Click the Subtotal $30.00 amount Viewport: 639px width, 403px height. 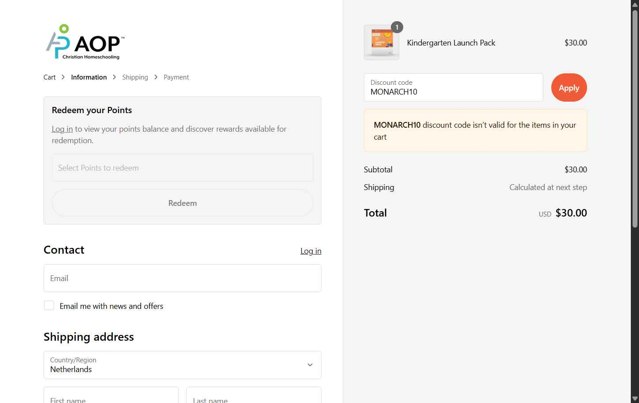point(575,170)
